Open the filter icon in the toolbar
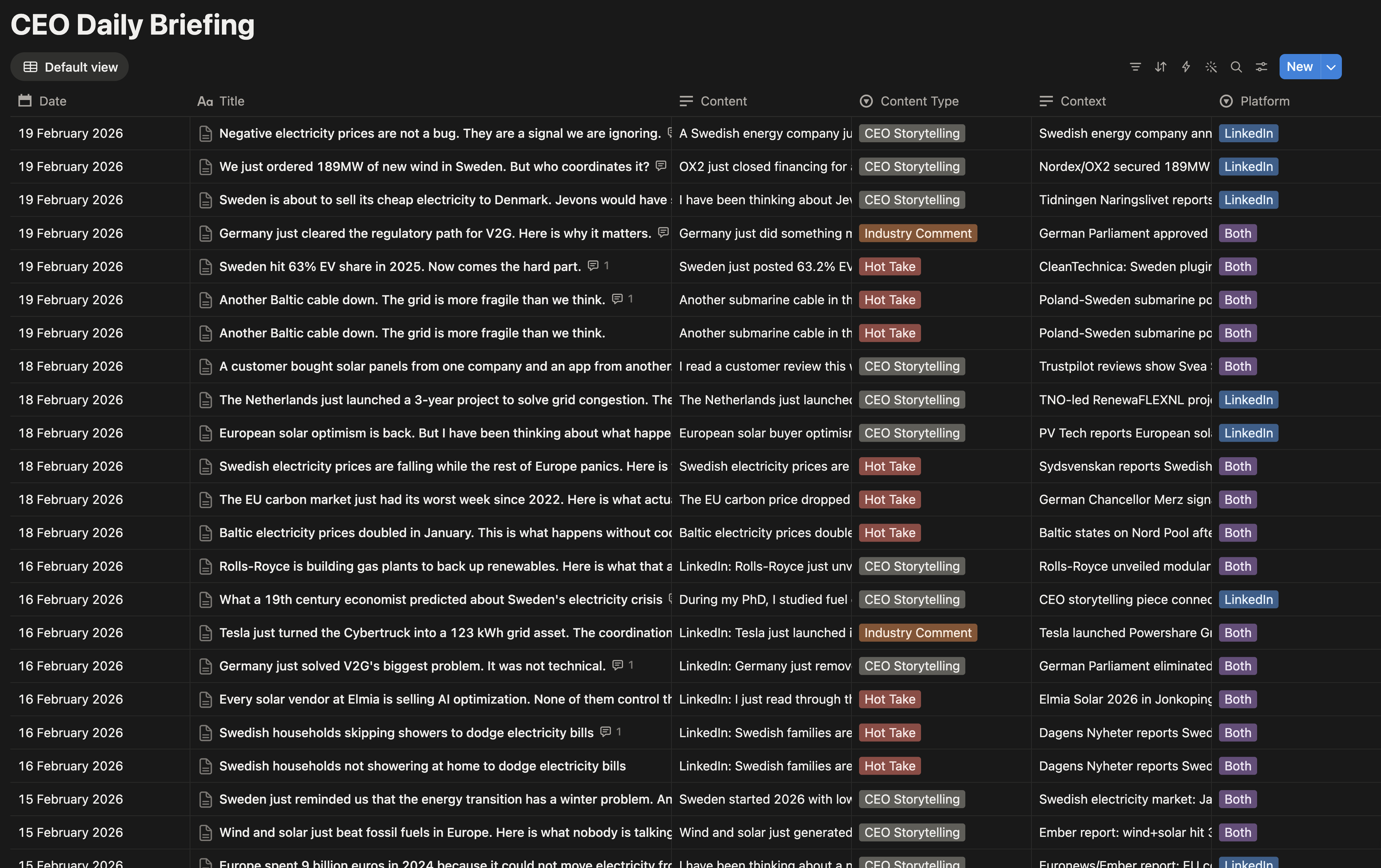This screenshot has height=868, width=1381. point(1135,66)
